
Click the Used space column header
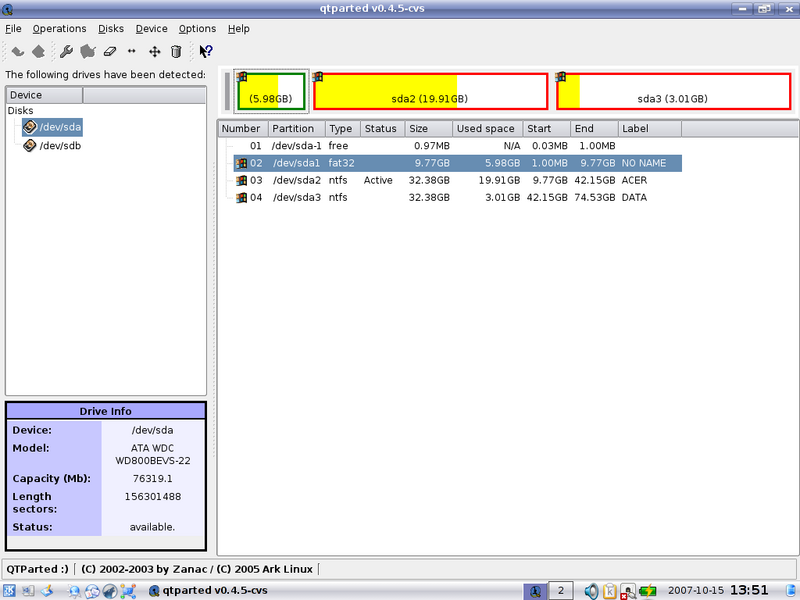coord(486,129)
